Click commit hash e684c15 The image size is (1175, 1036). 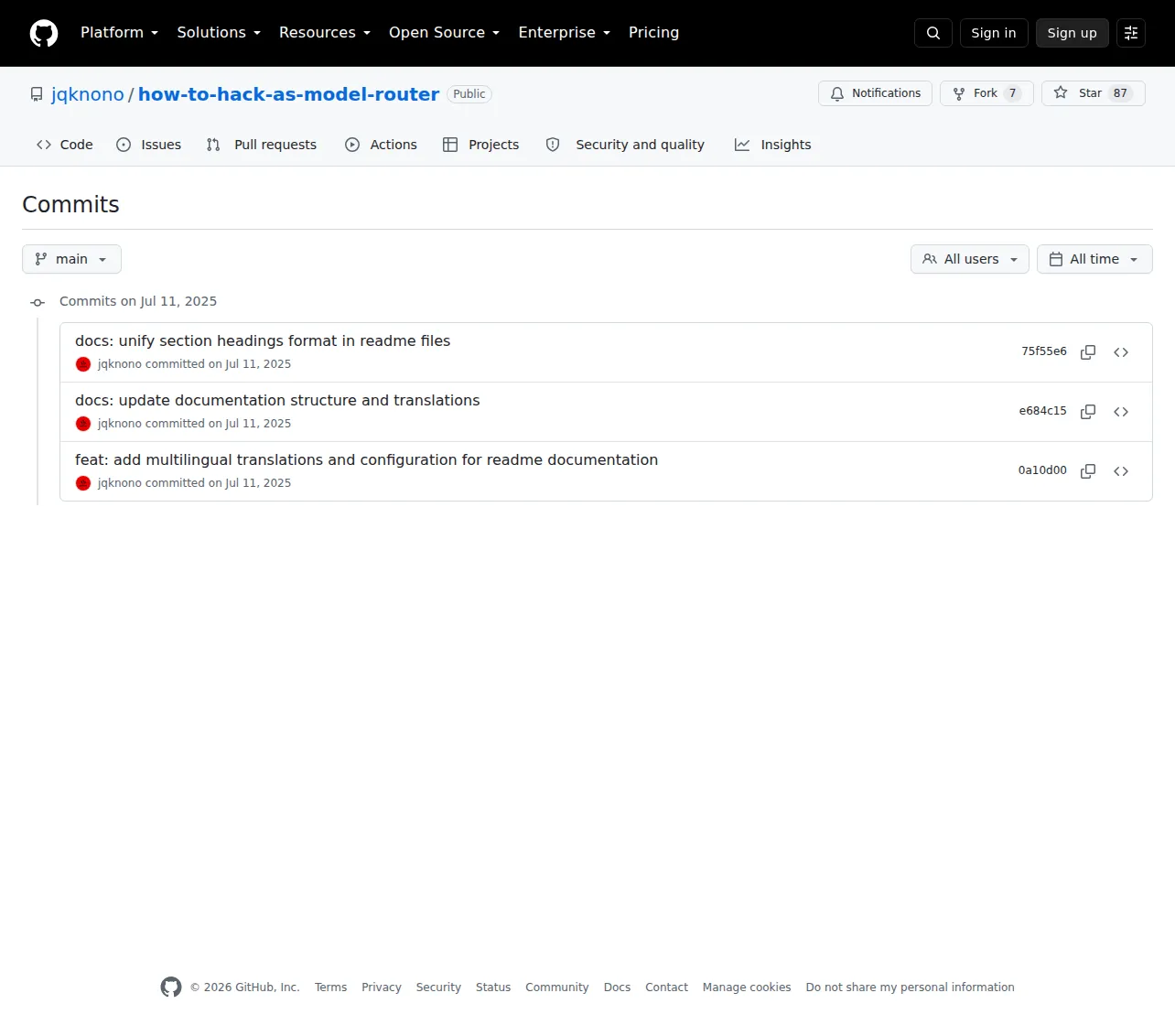coord(1042,411)
